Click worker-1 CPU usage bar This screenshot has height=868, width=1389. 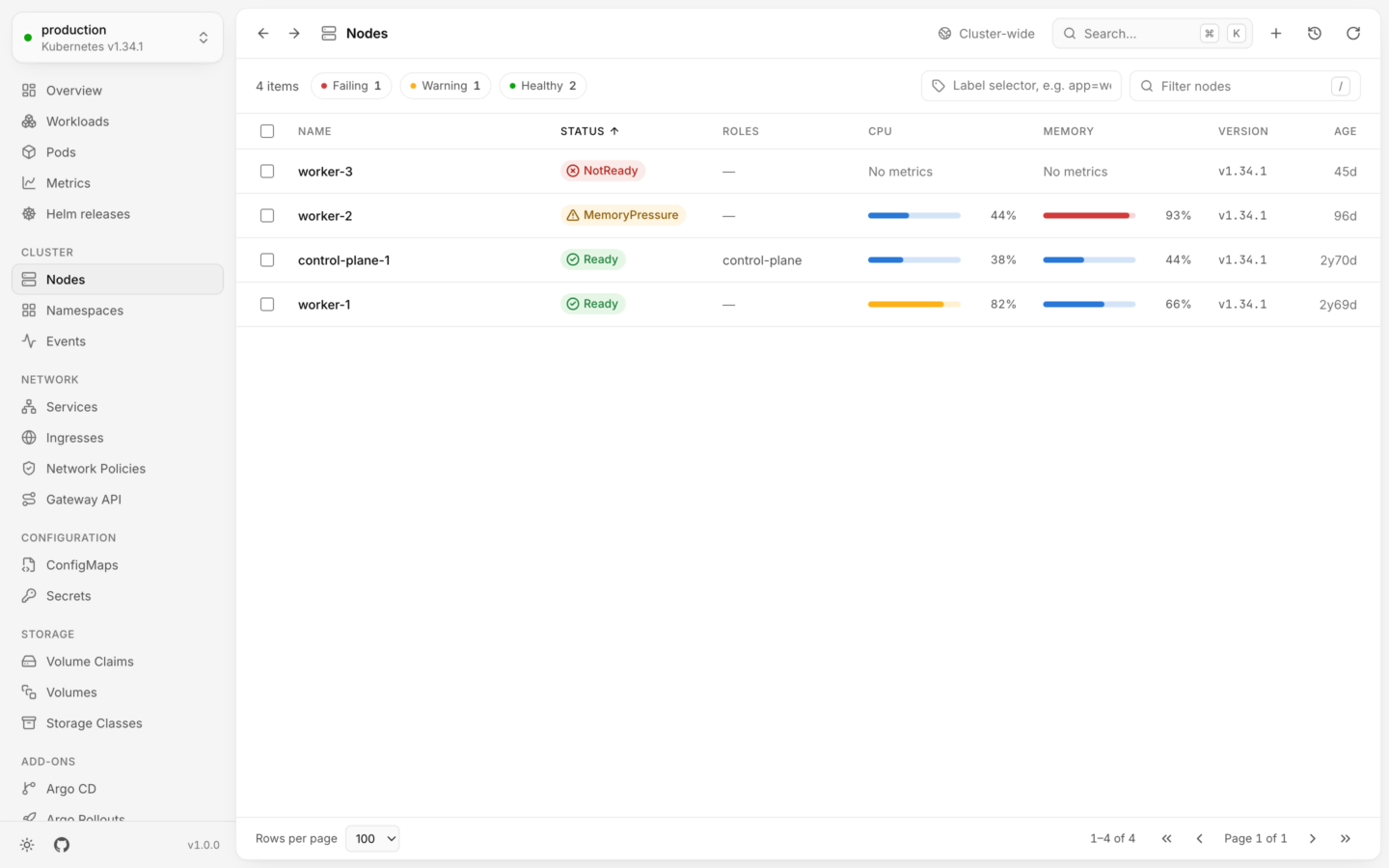[914, 305]
